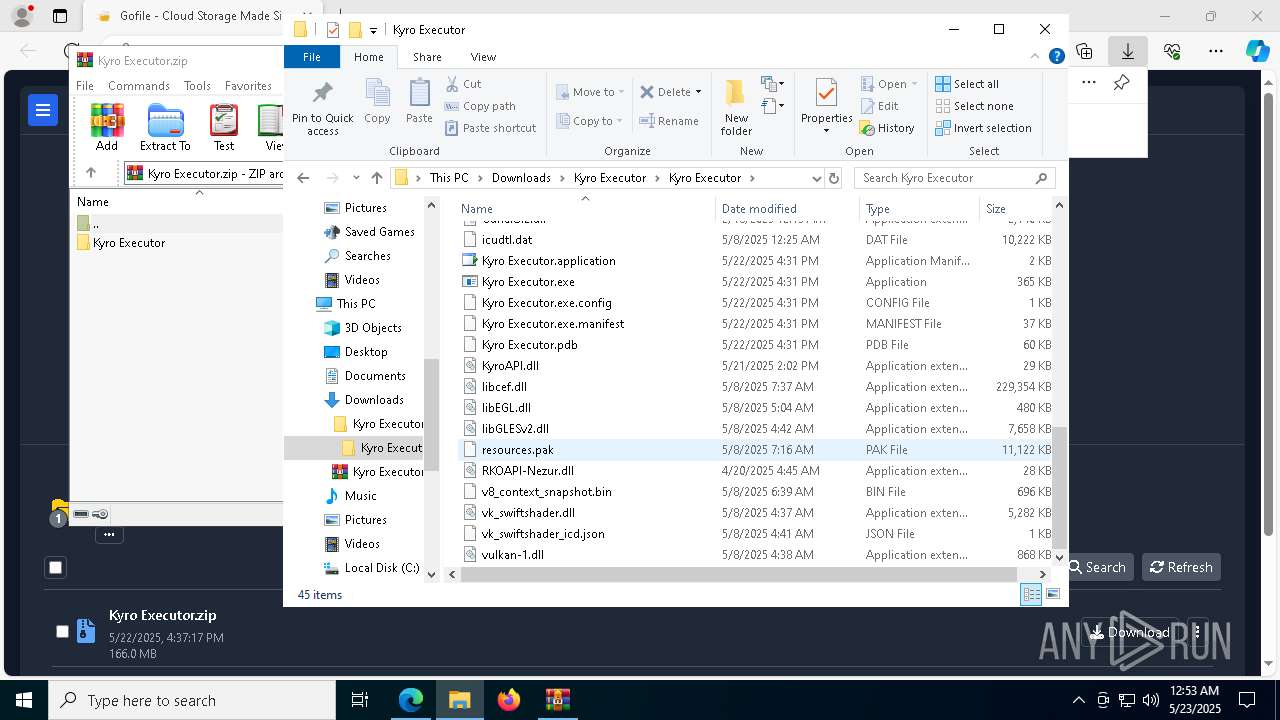Click Select none in the ribbon

[x=974, y=106]
